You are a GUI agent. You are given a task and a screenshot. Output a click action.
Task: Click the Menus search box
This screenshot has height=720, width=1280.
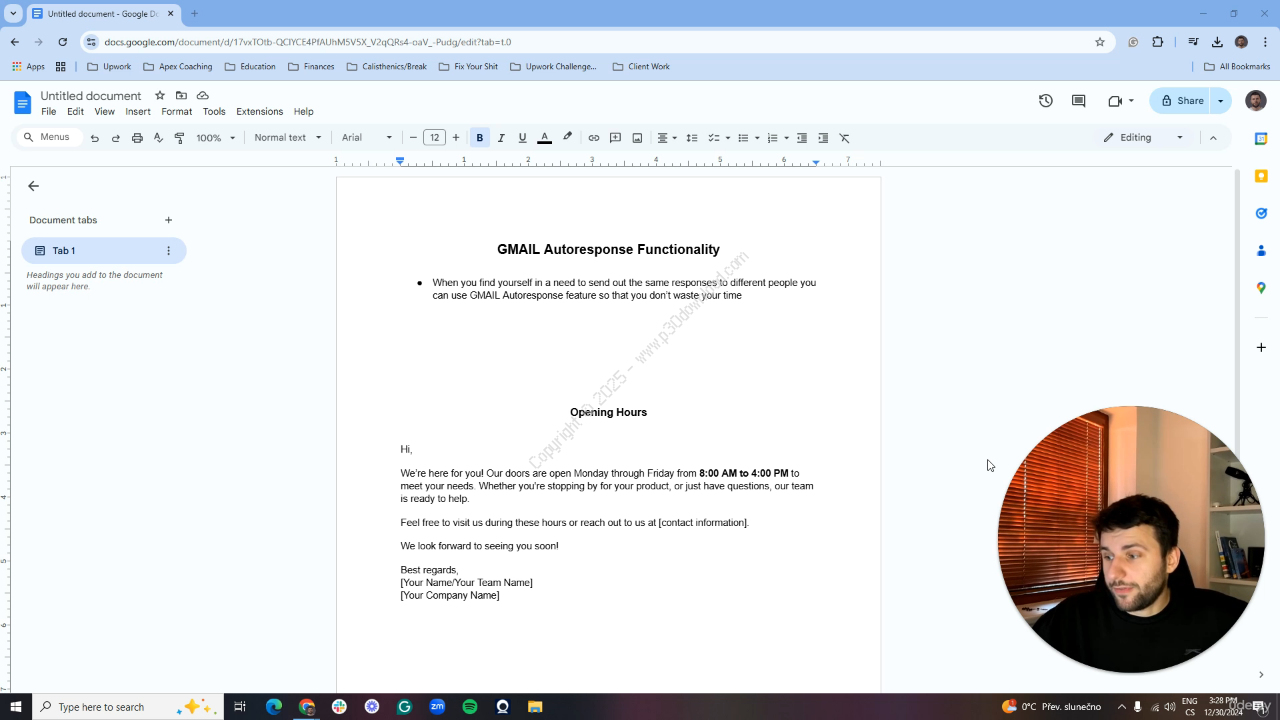click(49, 137)
